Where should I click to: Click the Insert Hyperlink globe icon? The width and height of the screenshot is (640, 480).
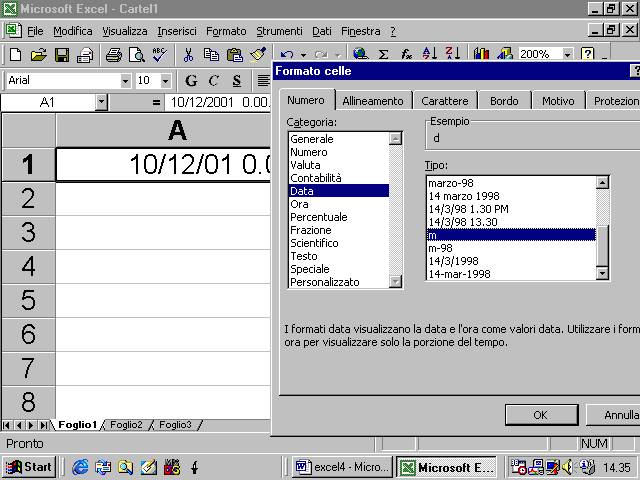pos(360,54)
